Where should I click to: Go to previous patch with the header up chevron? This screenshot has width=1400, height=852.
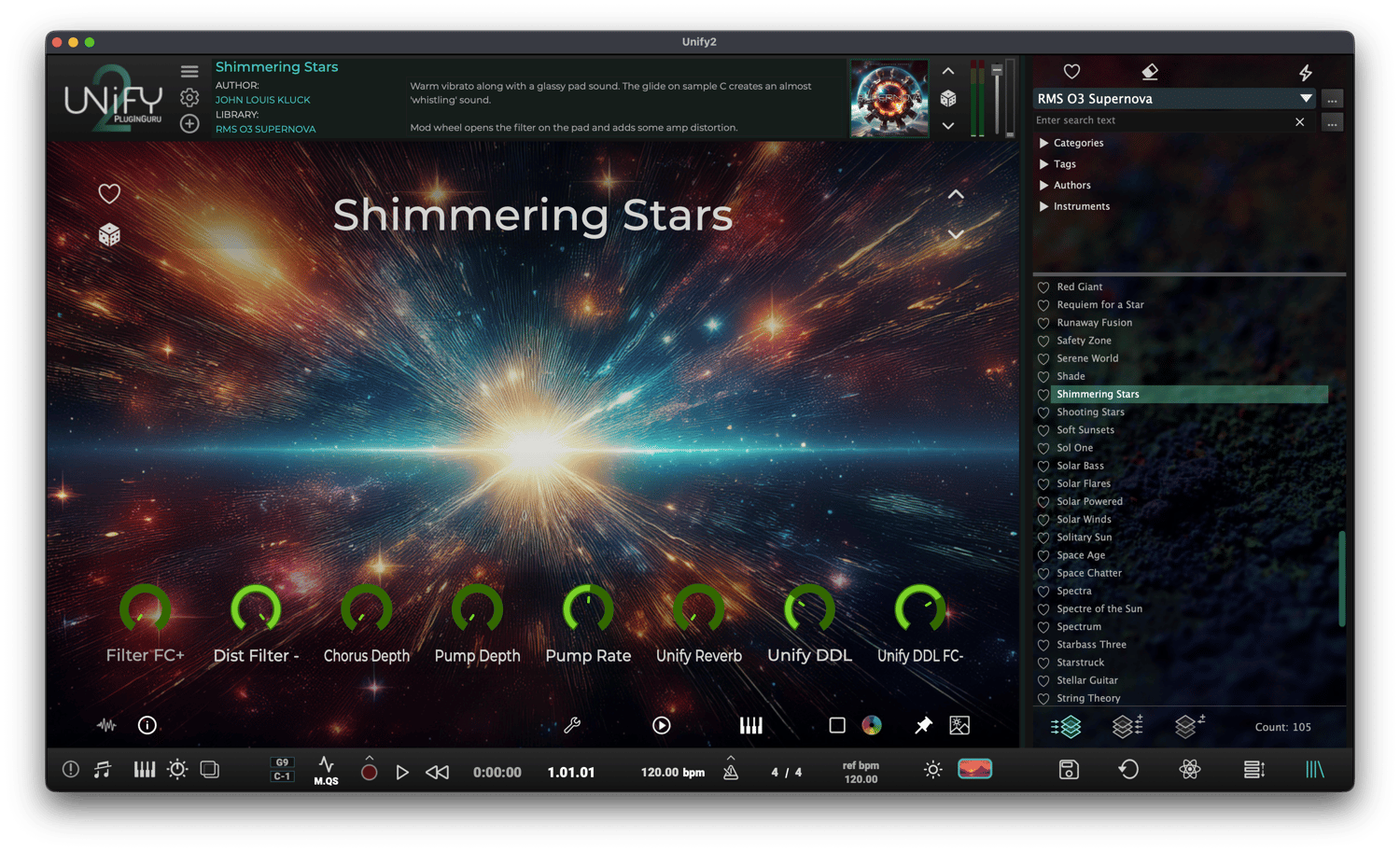tap(948, 71)
